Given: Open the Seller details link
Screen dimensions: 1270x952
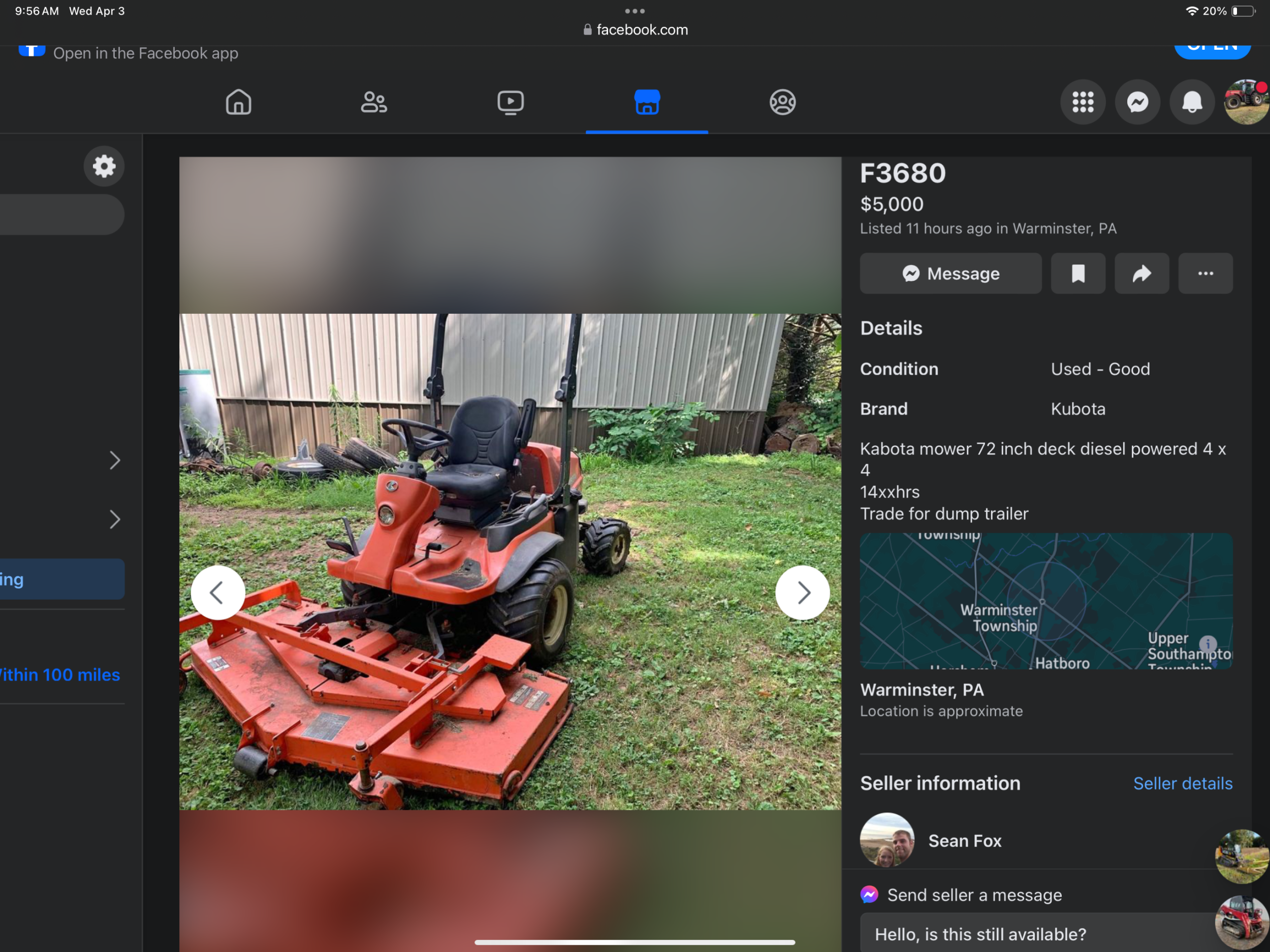Looking at the screenshot, I should click(x=1182, y=783).
